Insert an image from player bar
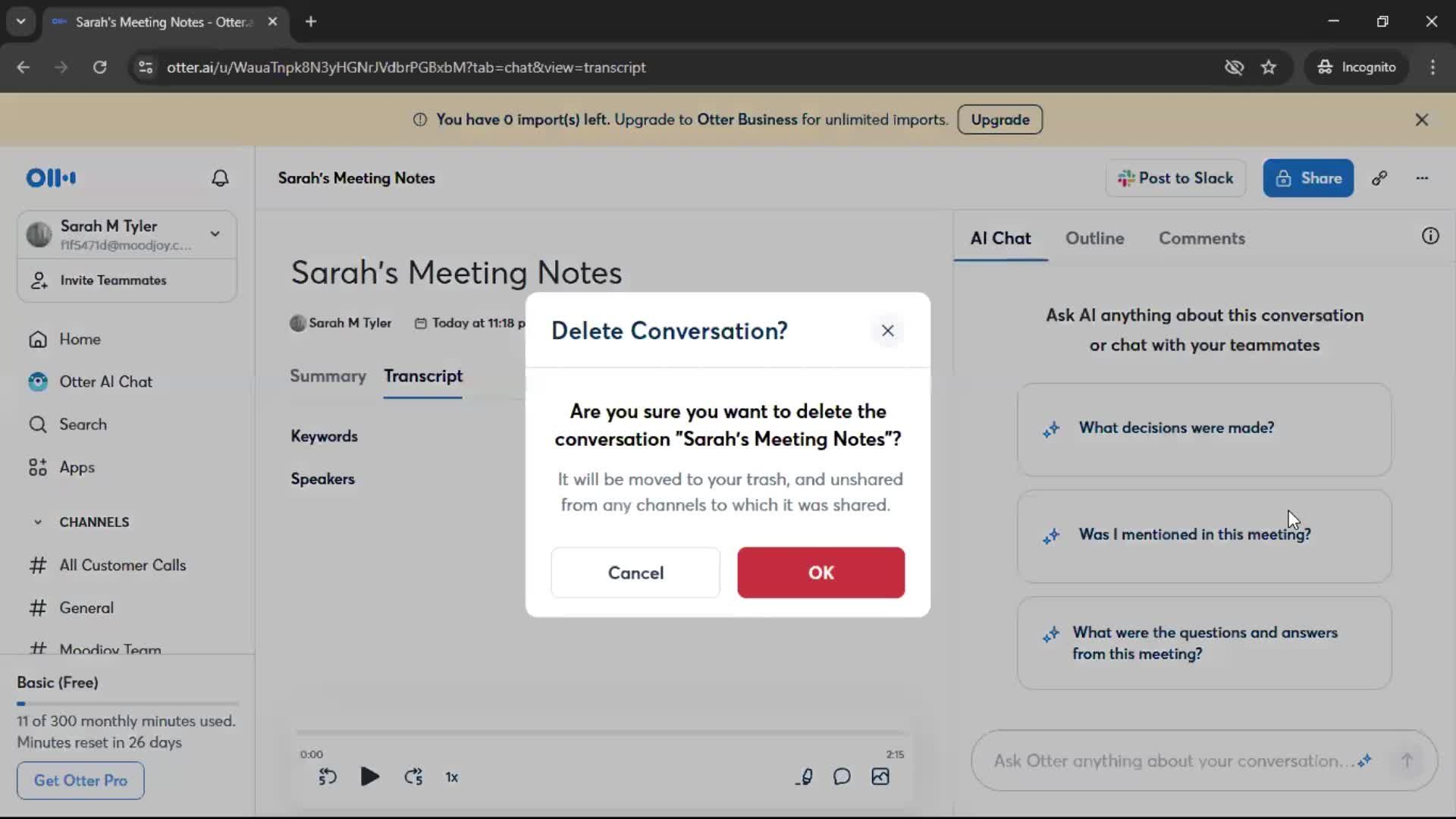This screenshot has height=819, width=1456. (880, 777)
